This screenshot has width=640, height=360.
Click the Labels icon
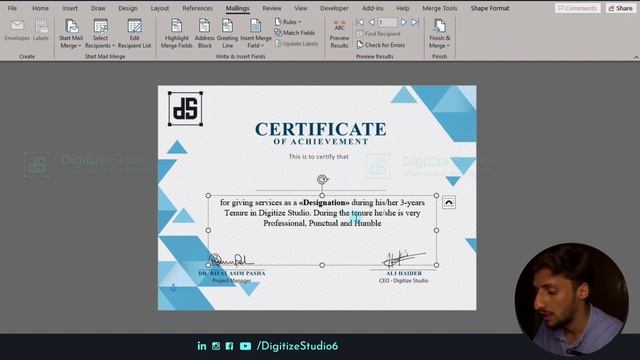40,30
